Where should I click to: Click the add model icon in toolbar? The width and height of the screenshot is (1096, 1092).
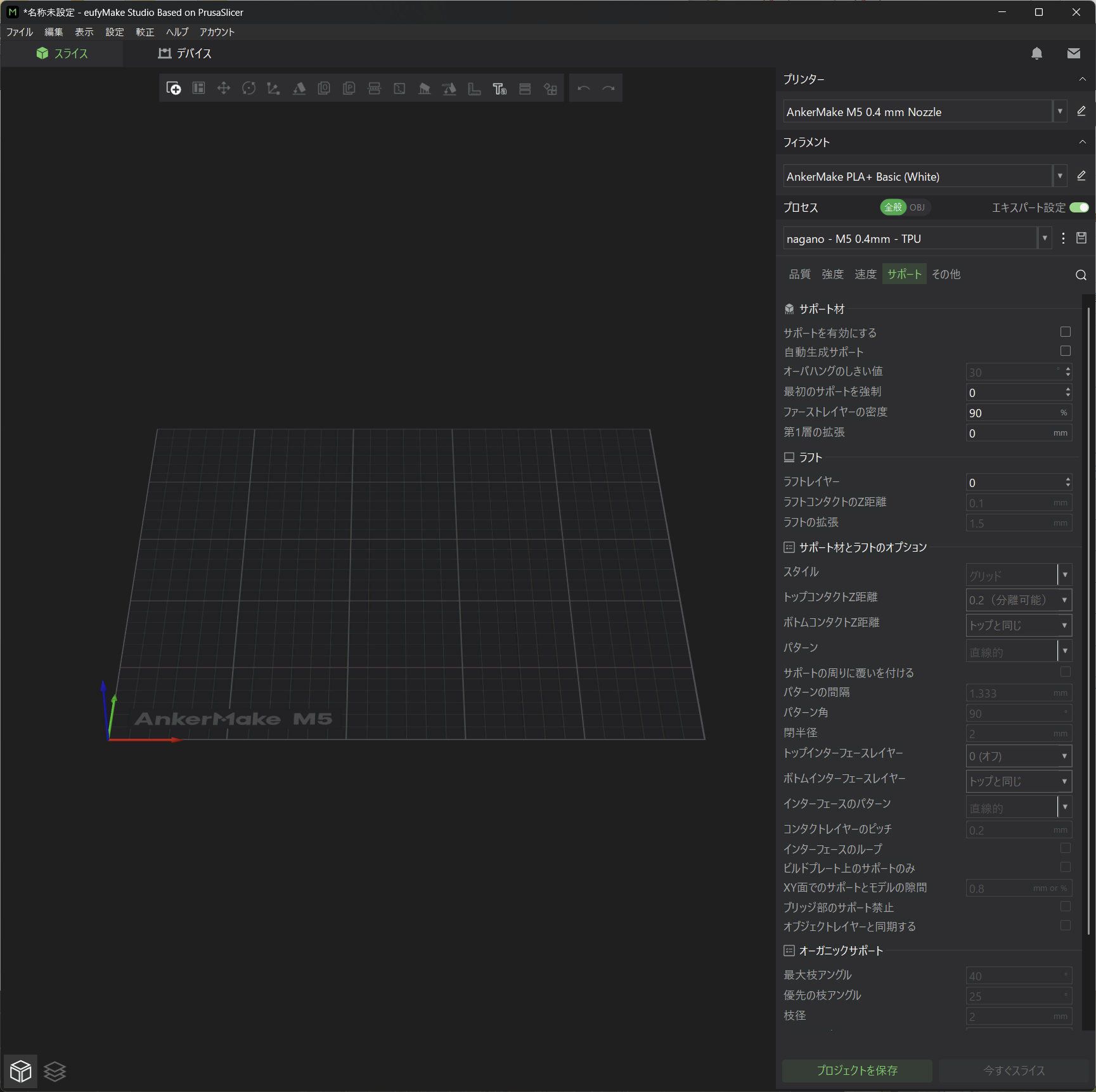(174, 89)
